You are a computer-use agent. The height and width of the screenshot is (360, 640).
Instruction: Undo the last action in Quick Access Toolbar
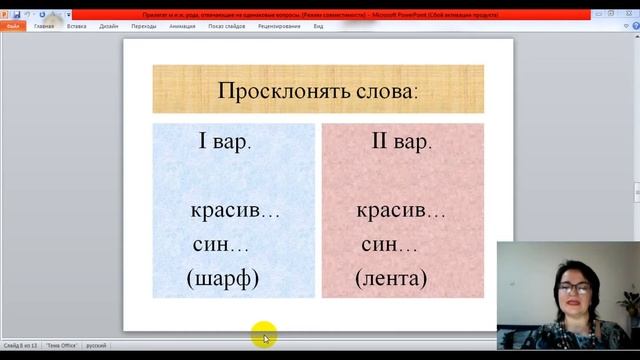click(27, 15)
